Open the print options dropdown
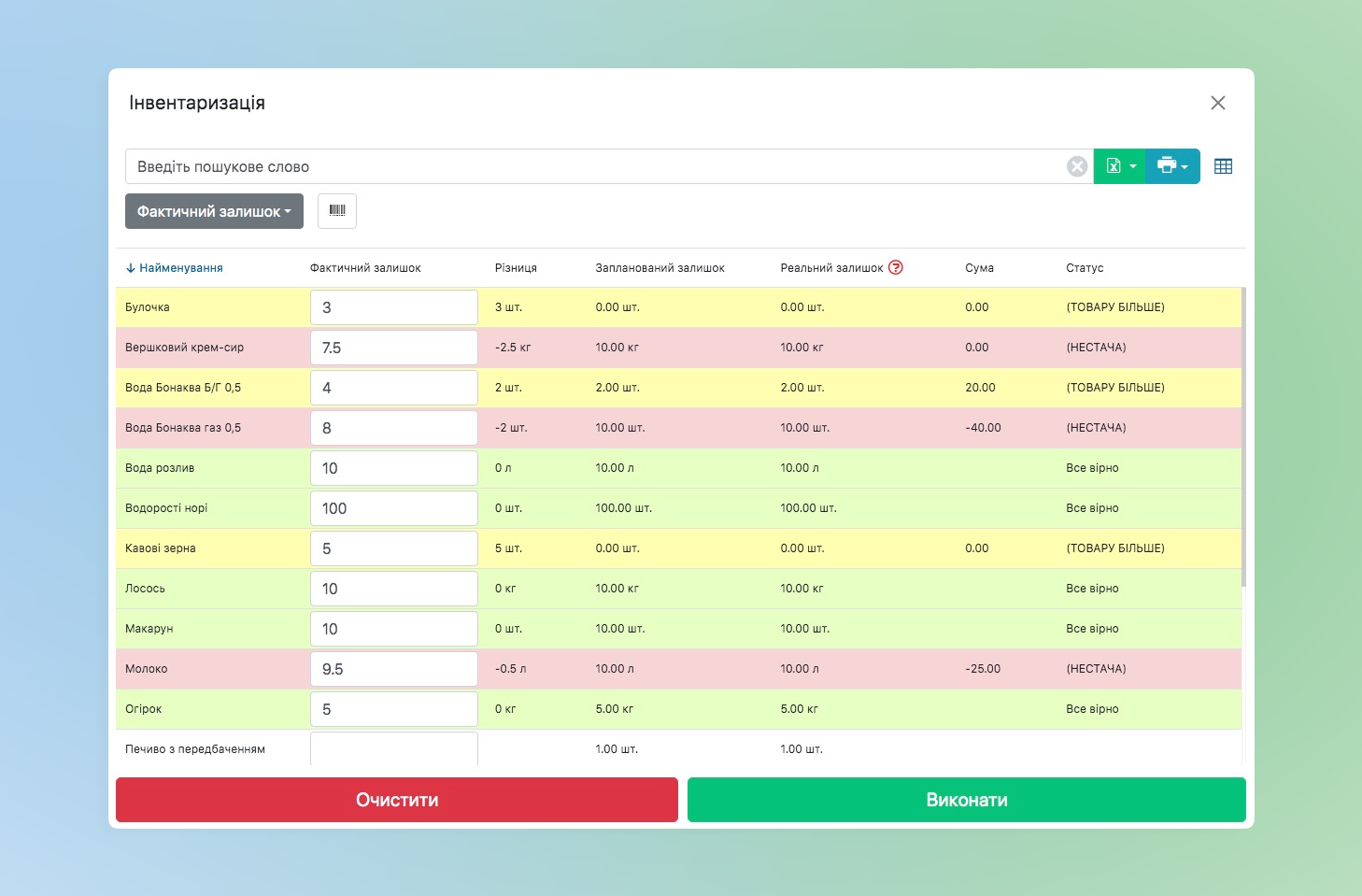This screenshot has width=1362, height=896. pos(1172,166)
